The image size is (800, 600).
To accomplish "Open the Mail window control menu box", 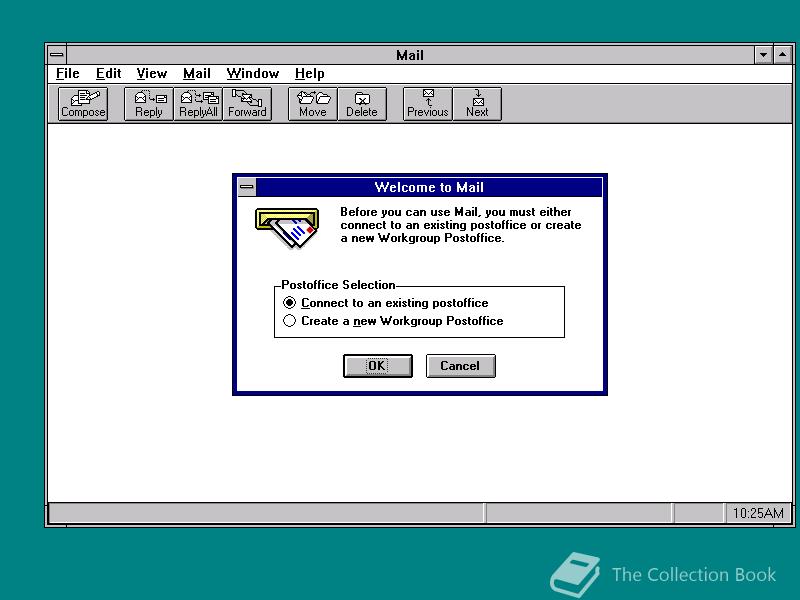I will (x=57, y=55).
